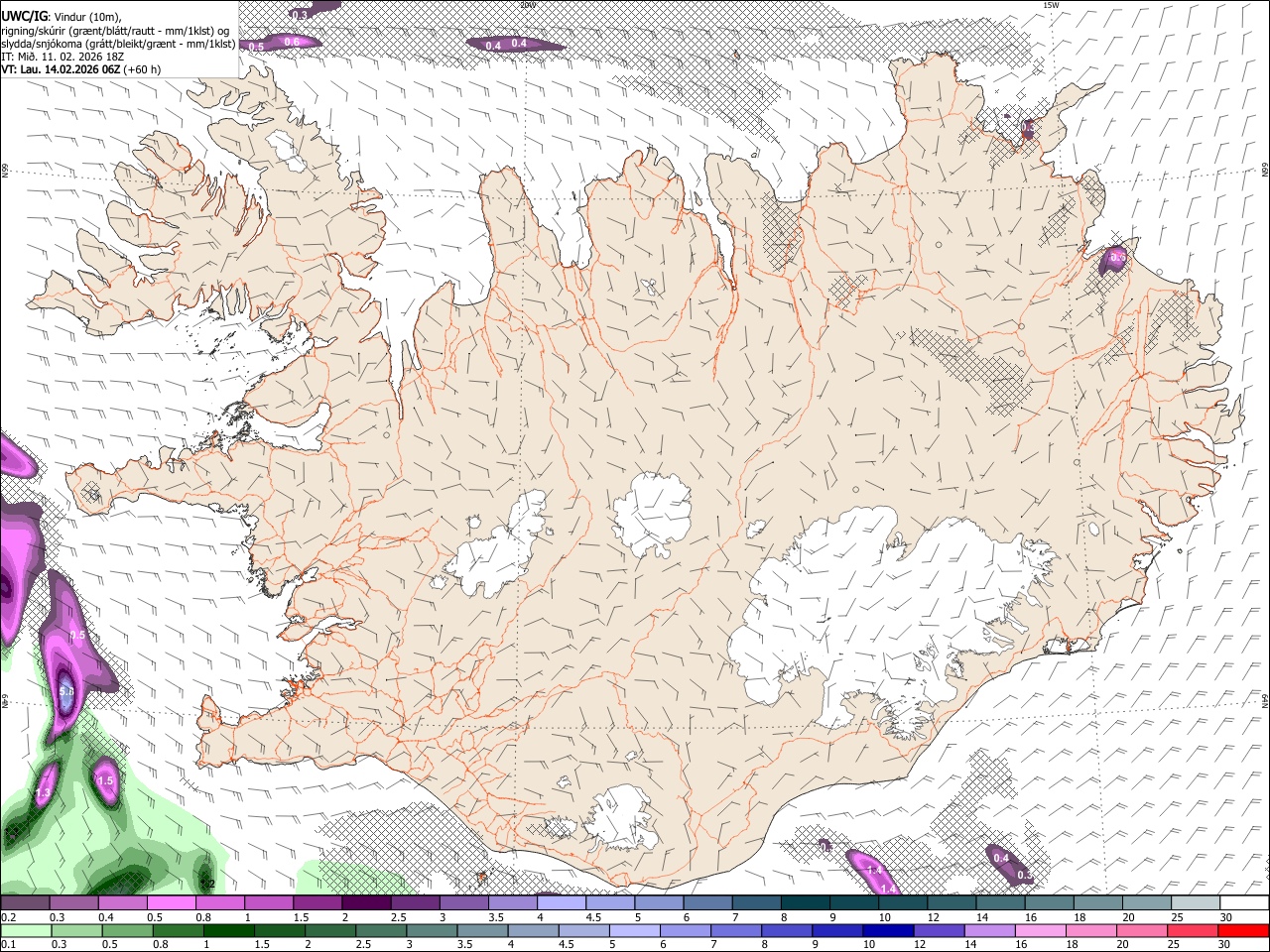1270x952 pixels.
Task: Pick the medium green 0.5 swatch on lower scale
Action: (127, 930)
